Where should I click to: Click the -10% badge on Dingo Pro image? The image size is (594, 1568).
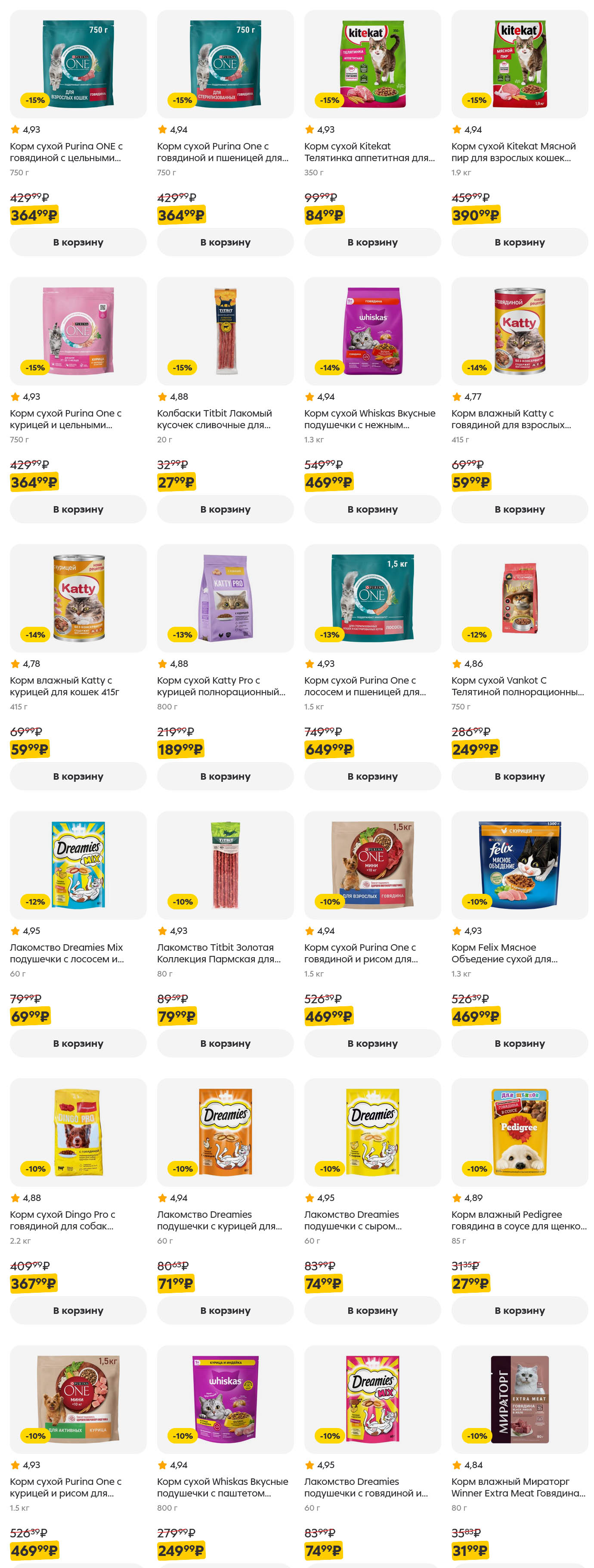(35, 1169)
